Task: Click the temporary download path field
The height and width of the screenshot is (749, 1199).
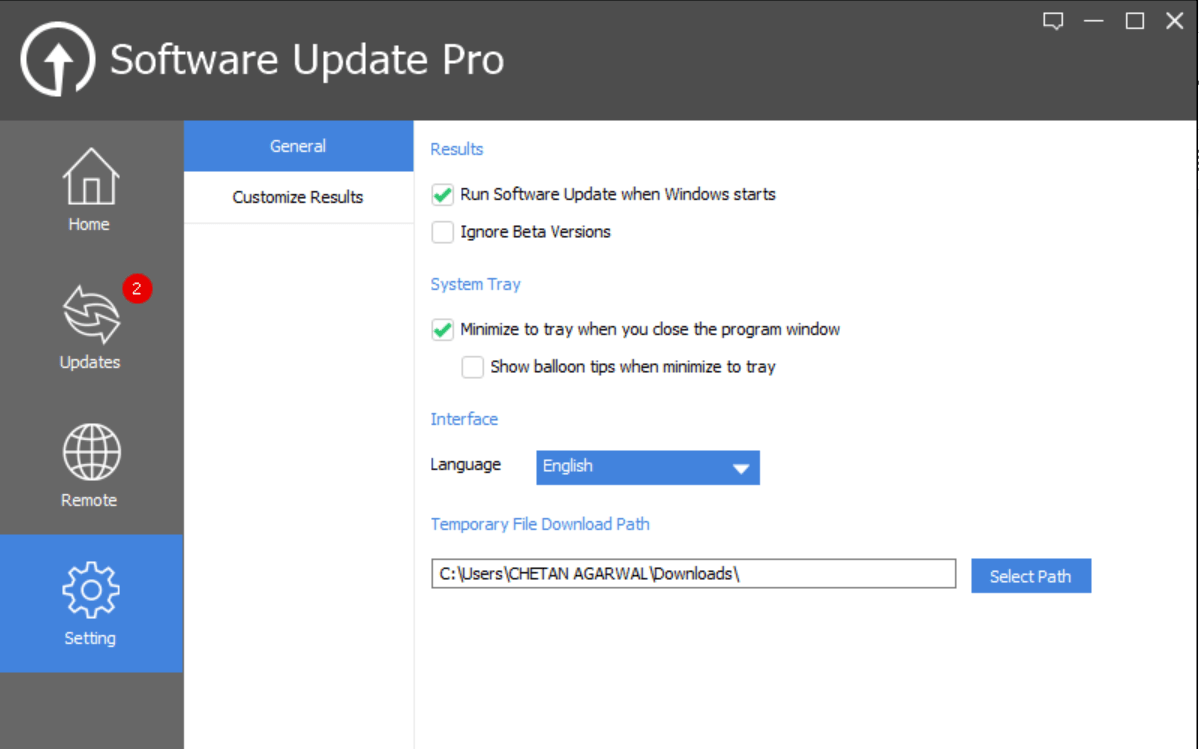Action: click(x=693, y=574)
